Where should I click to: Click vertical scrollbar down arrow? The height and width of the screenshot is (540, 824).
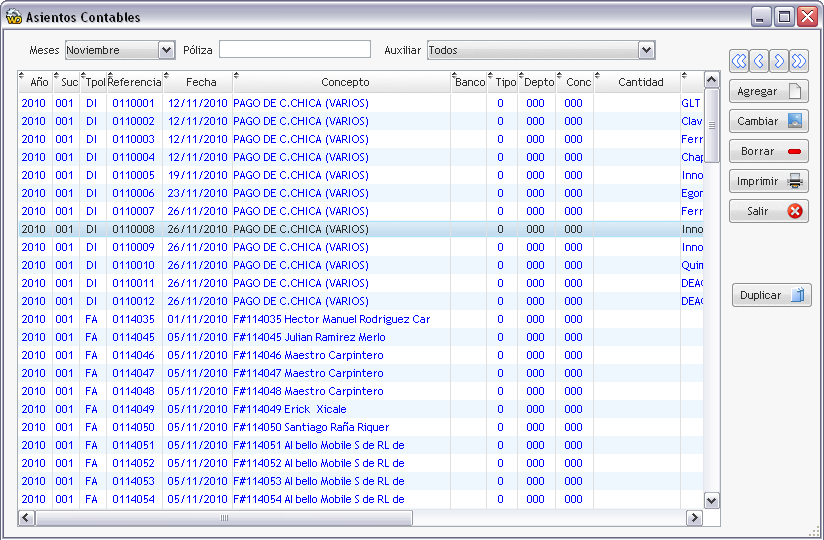[712, 501]
